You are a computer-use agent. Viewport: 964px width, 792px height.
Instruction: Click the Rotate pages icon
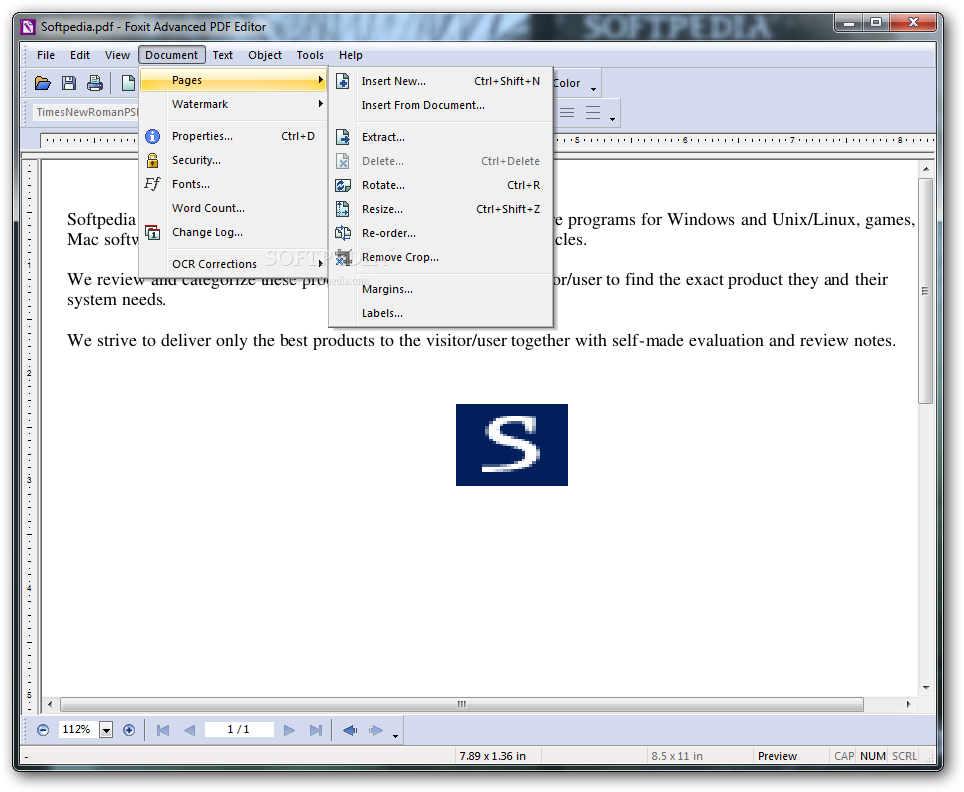343,185
